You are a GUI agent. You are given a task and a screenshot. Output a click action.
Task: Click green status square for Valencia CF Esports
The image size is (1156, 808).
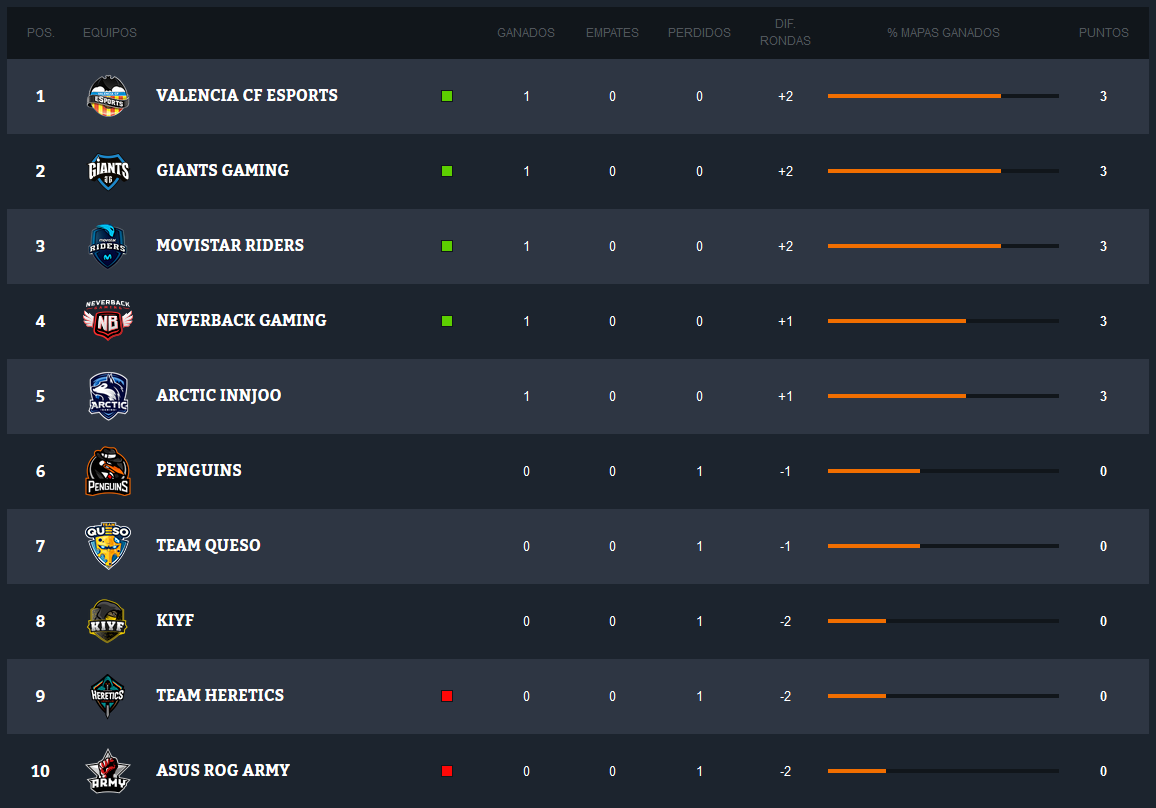pyautogui.click(x=447, y=96)
